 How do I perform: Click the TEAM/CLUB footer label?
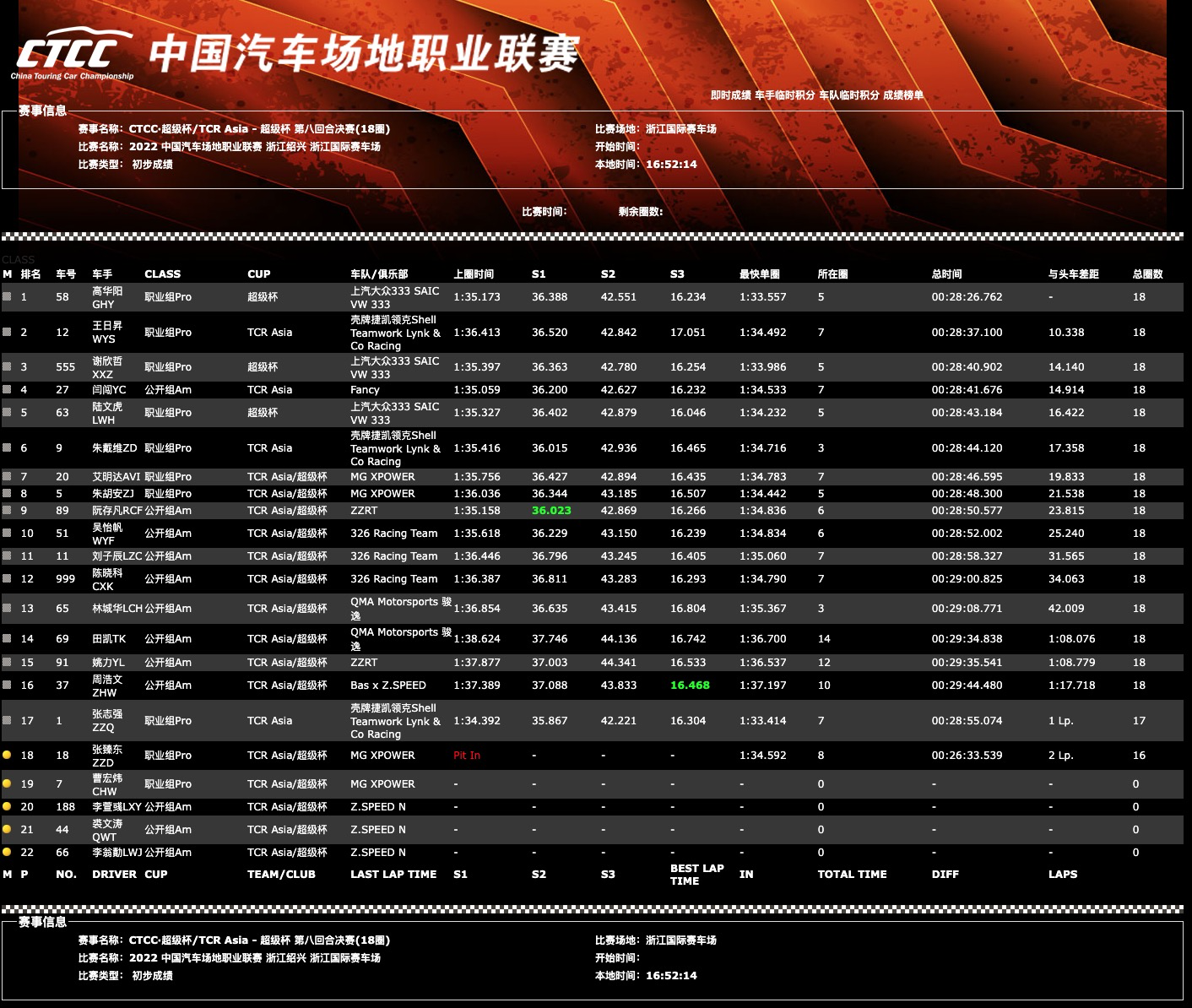(x=281, y=875)
